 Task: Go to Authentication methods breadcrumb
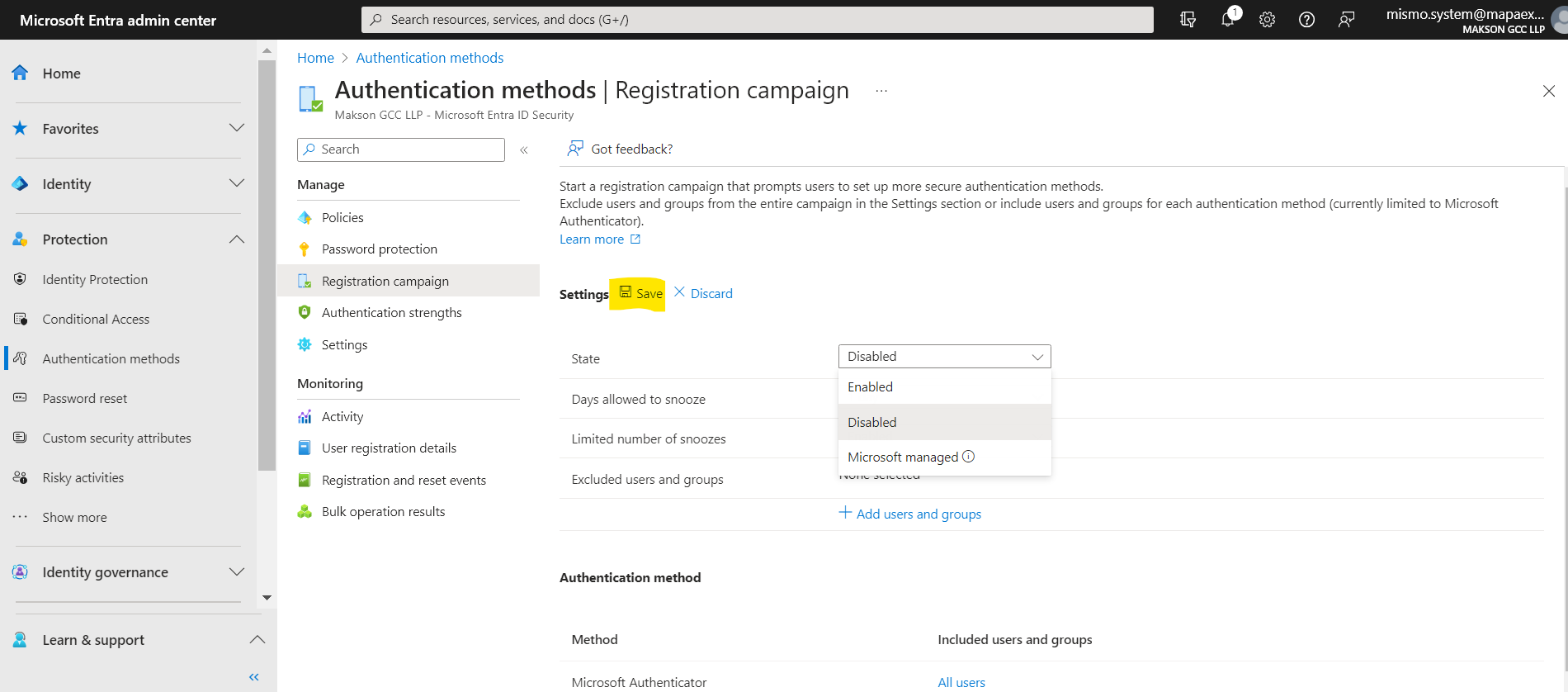point(430,58)
